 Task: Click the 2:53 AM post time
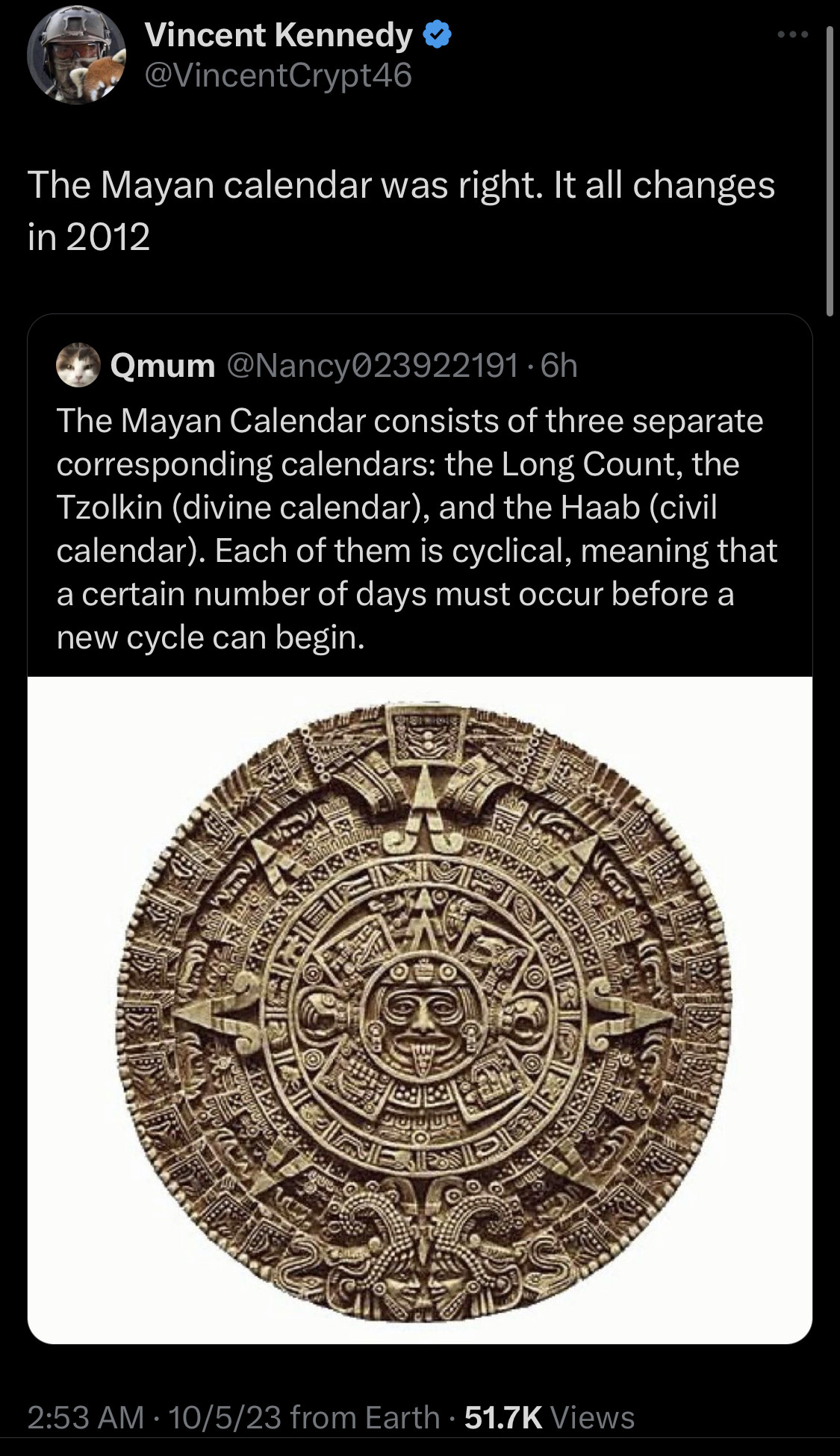coord(85,1417)
